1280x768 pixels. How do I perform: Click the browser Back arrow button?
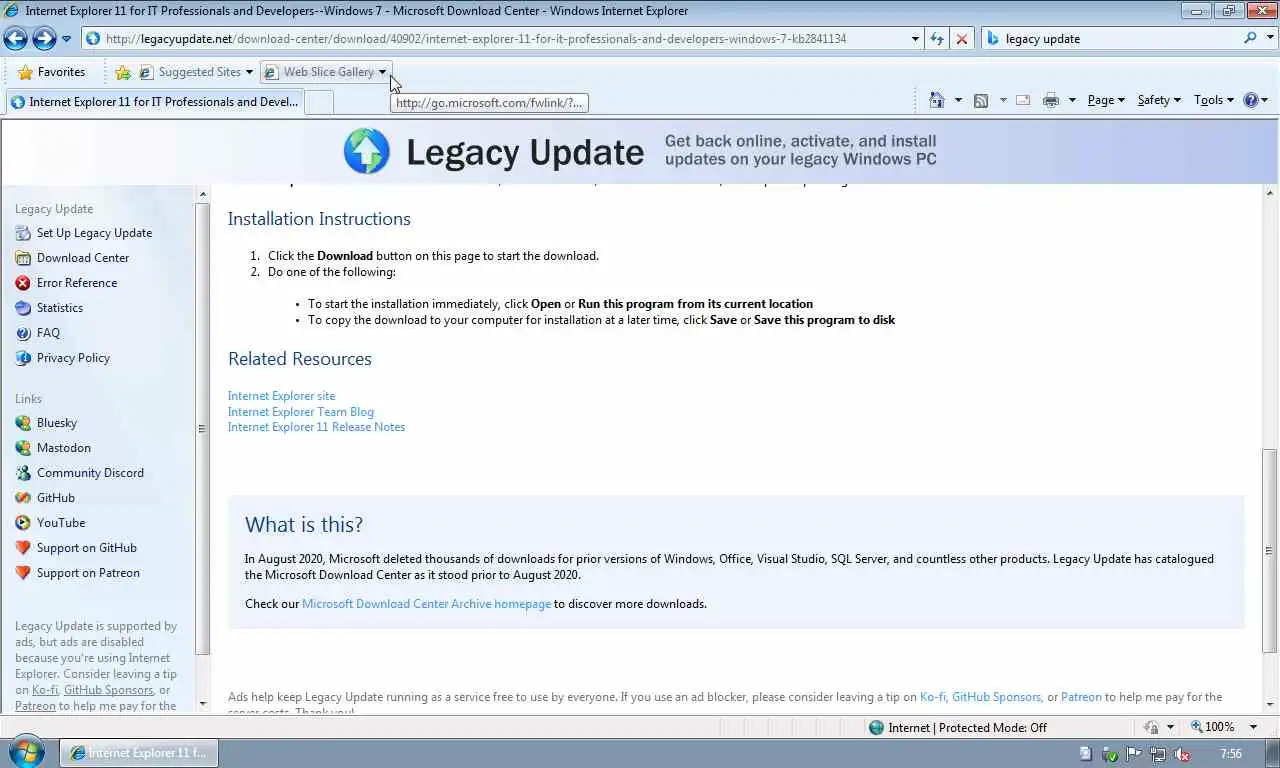coord(16,38)
